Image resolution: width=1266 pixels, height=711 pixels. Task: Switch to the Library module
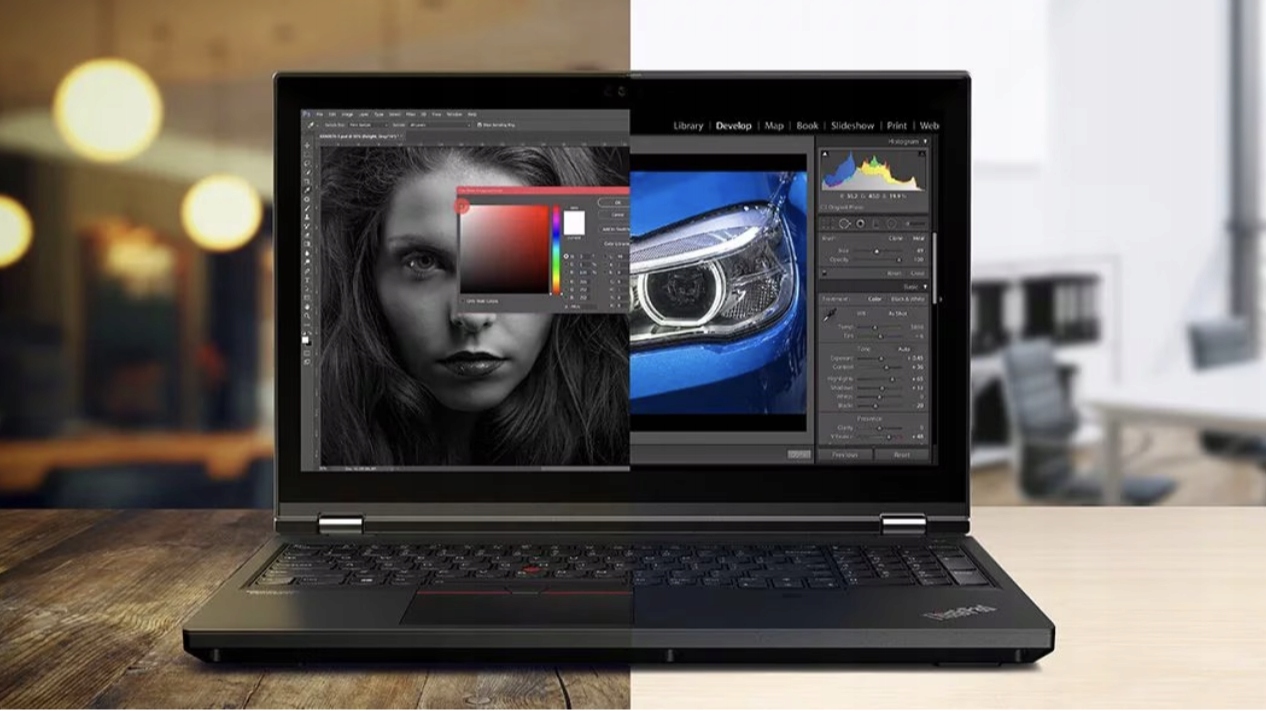pyautogui.click(x=688, y=126)
